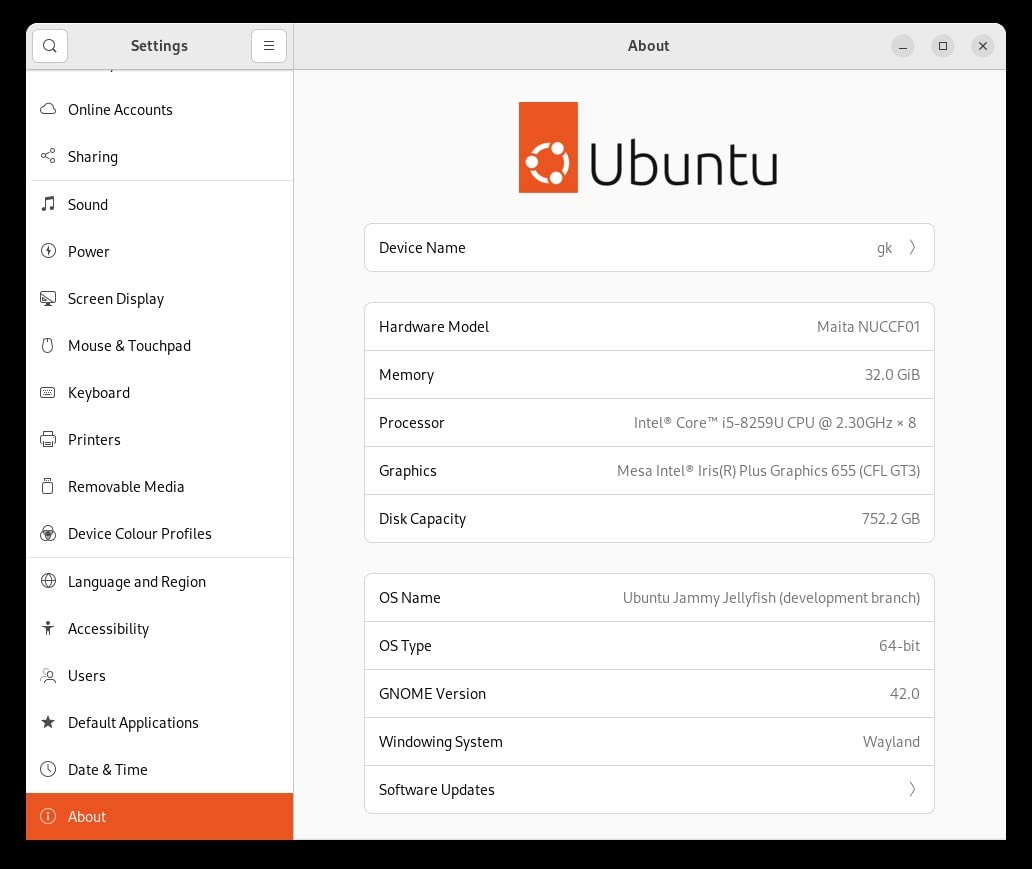This screenshot has width=1032, height=869.
Task: Select the Printers panel label
Action: point(94,440)
